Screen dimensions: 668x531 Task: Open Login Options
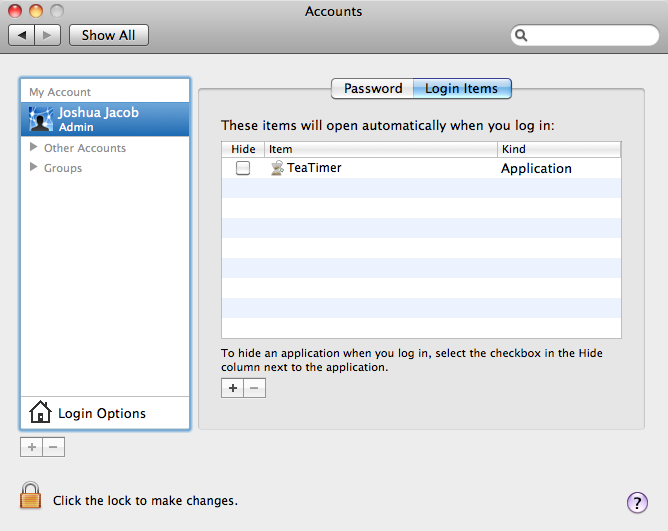coord(105,413)
